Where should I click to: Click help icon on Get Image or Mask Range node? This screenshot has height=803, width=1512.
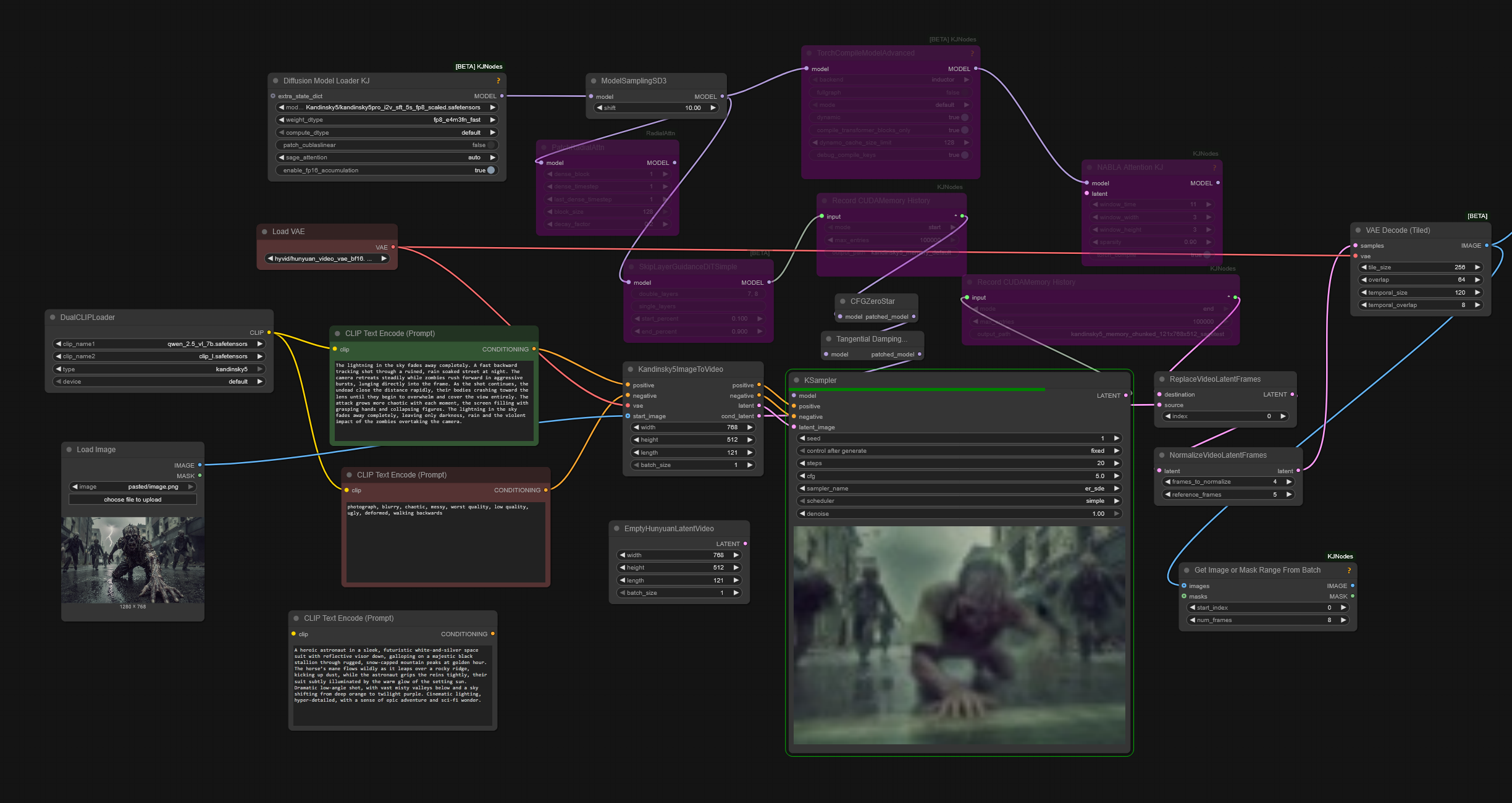pyautogui.click(x=1348, y=571)
